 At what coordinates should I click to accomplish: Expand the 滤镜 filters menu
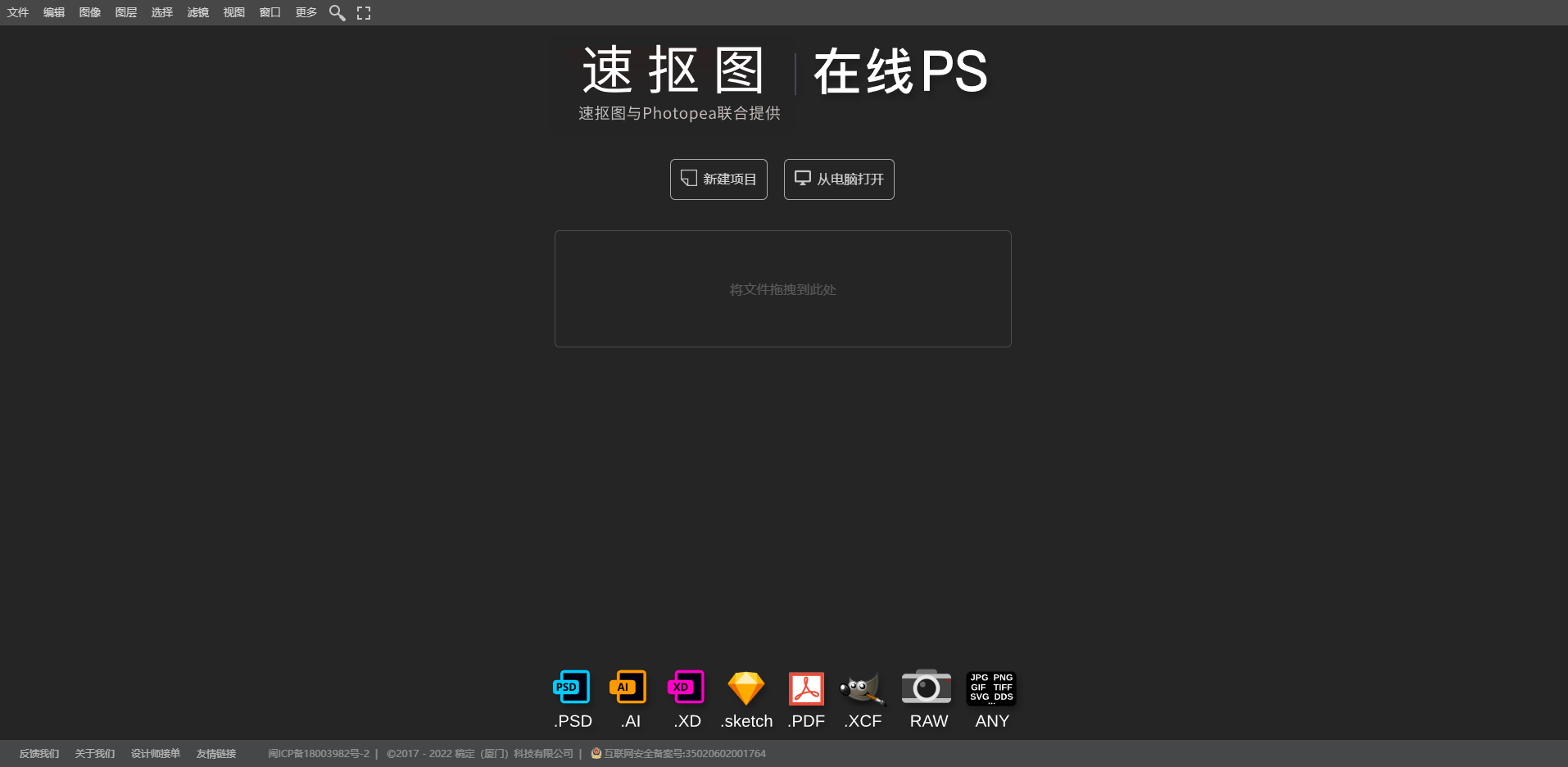(x=197, y=12)
